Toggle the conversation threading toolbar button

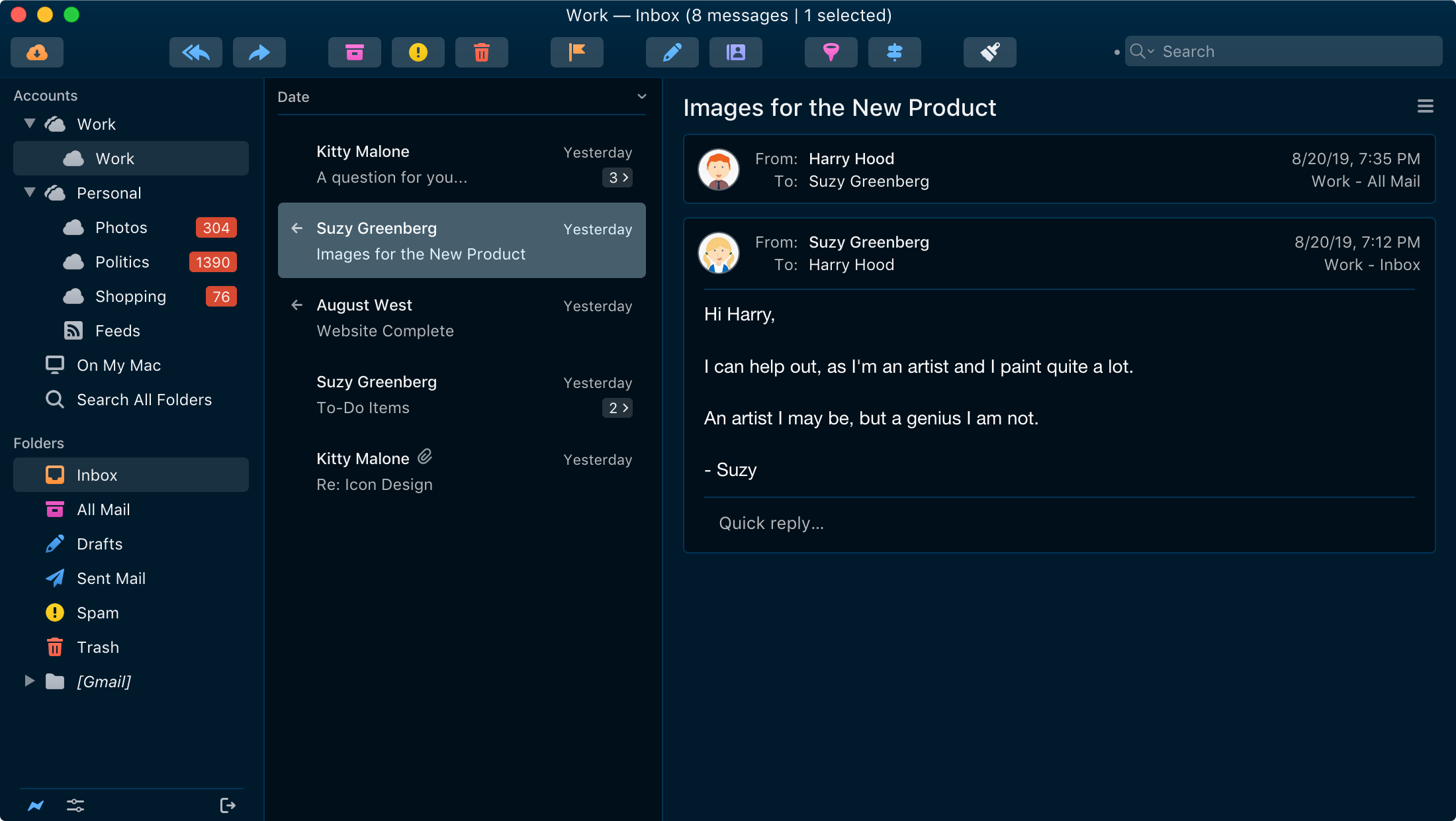click(895, 52)
